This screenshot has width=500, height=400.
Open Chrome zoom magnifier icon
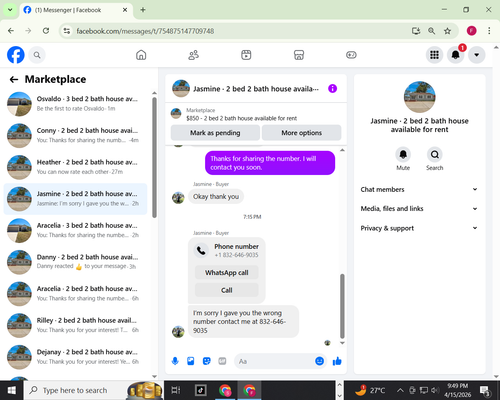pos(431,31)
